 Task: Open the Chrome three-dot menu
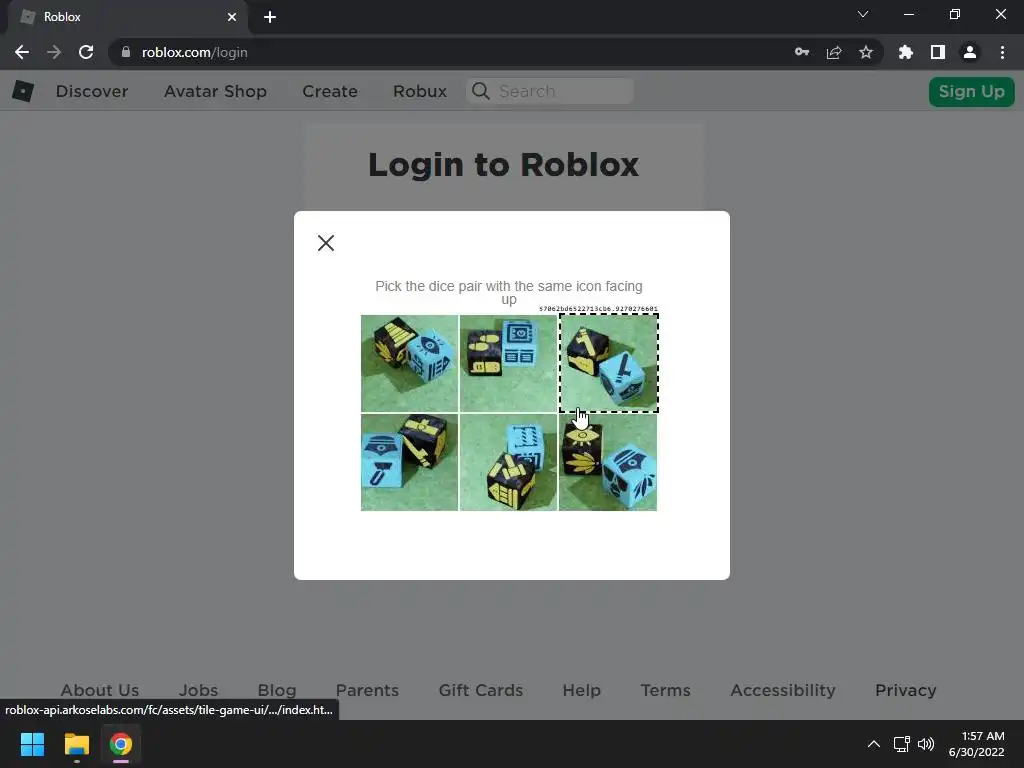(x=1002, y=52)
